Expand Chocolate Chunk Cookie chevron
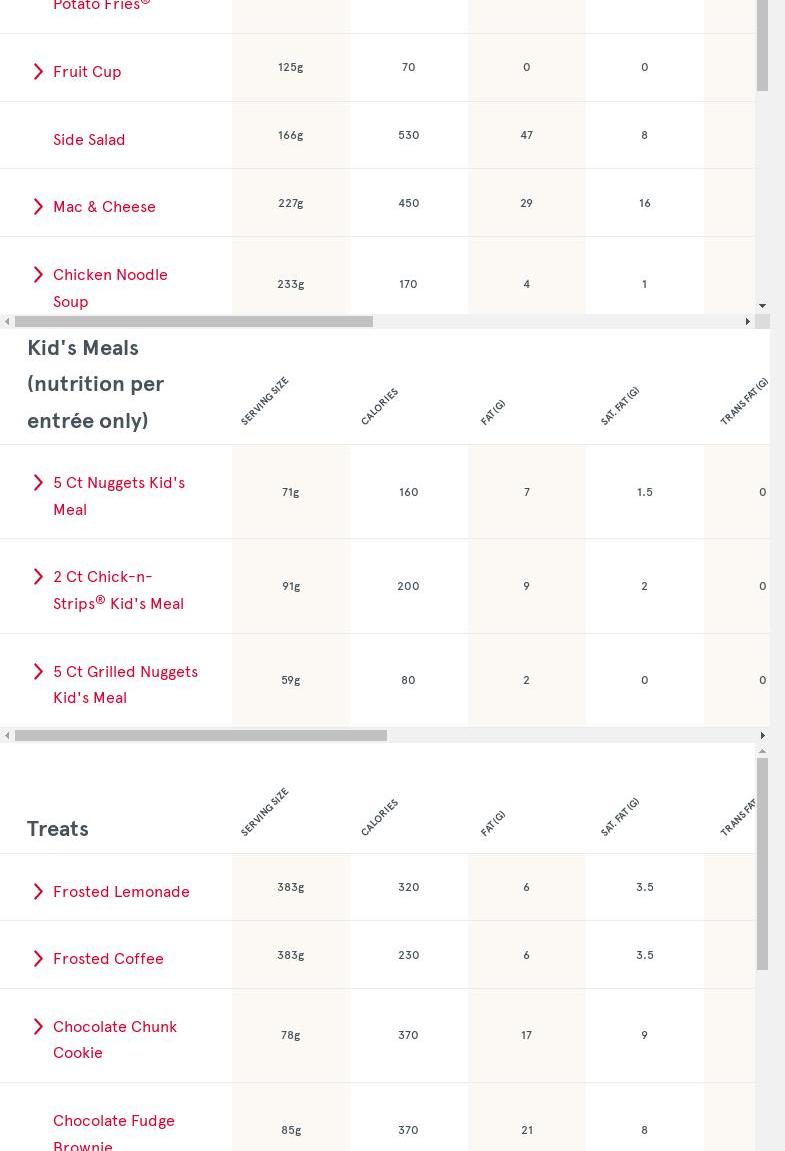785x1151 pixels. point(38,1027)
